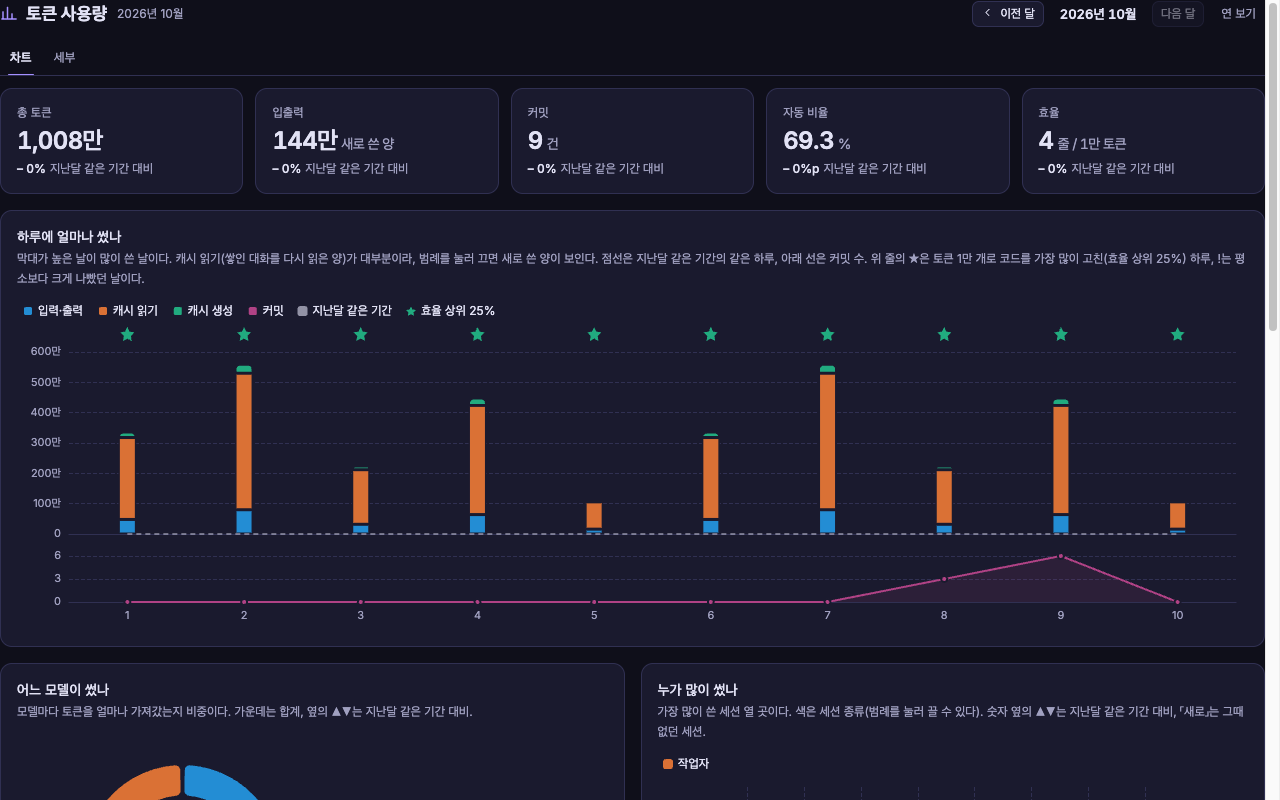Click the efficiency star above day 9
The width and height of the screenshot is (1280, 800).
coord(1061,334)
